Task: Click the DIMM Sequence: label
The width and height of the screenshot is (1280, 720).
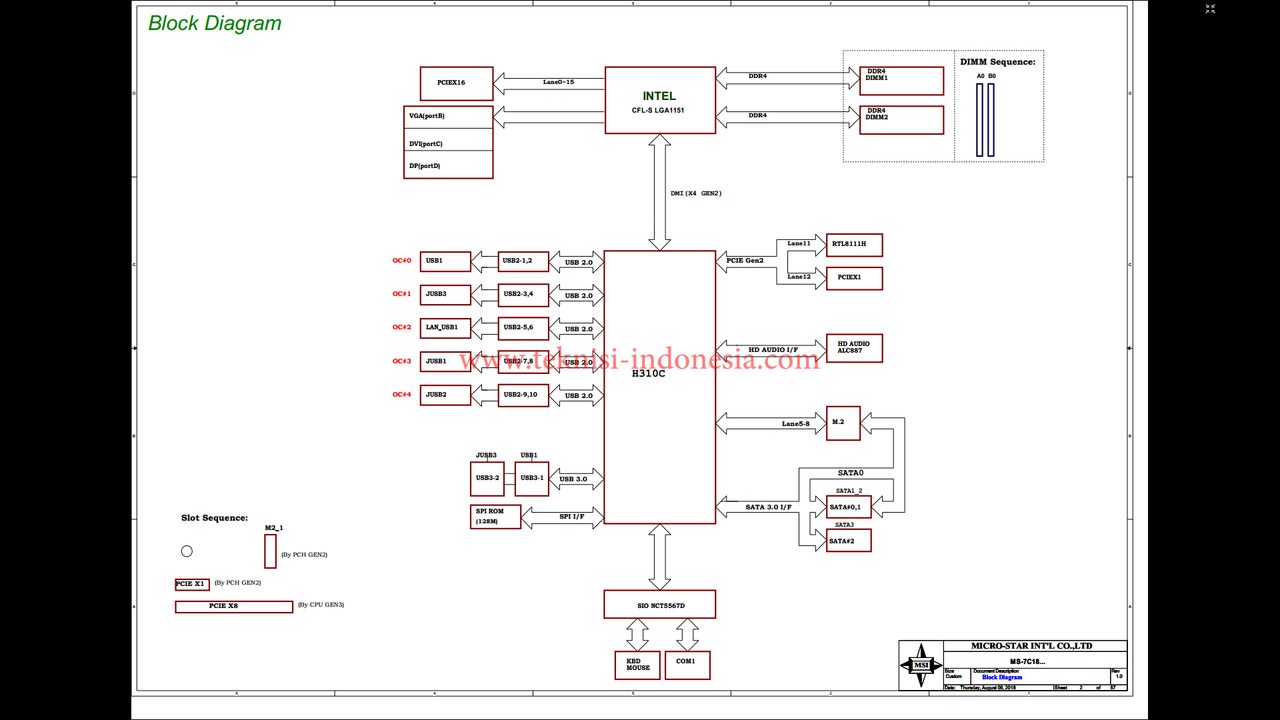Action: [x=997, y=62]
